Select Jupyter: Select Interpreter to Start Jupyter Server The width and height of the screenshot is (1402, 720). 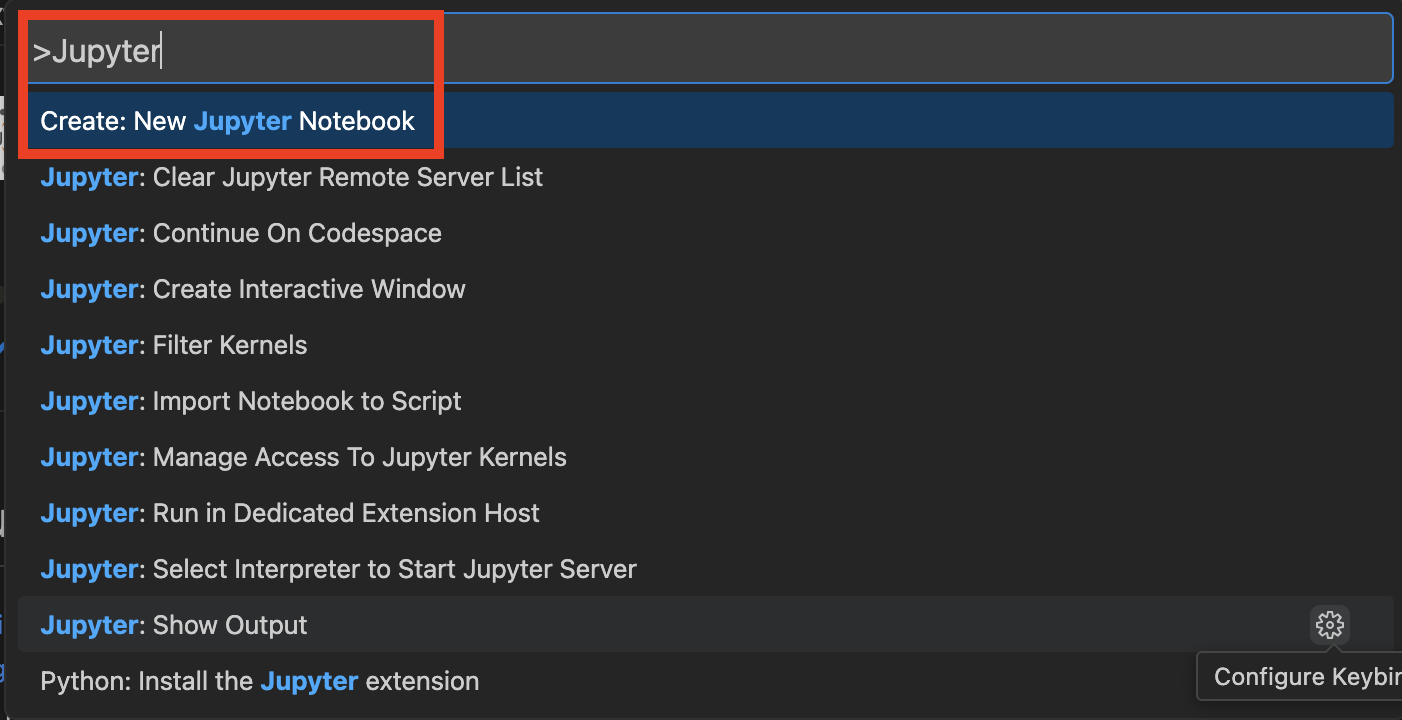[x=705, y=569]
